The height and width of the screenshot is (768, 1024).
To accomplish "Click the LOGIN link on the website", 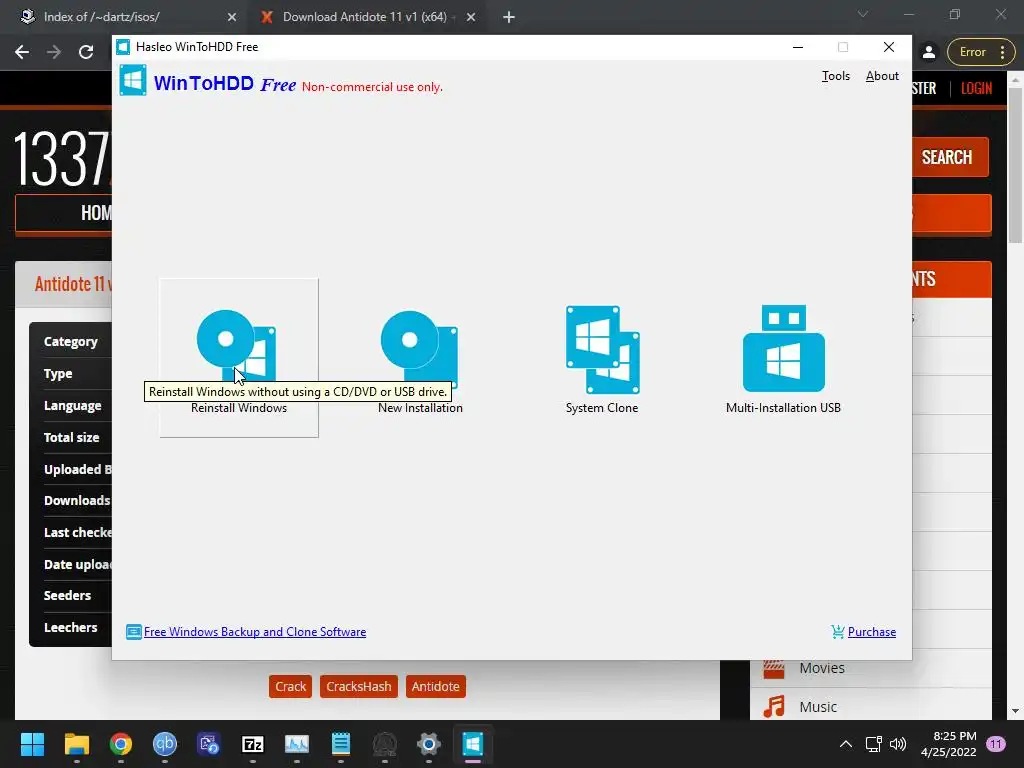I will pyautogui.click(x=976, y=88).
